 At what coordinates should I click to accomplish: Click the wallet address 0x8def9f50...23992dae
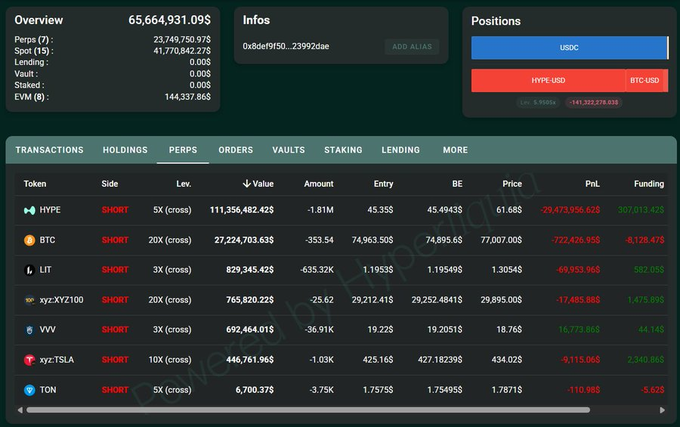click(286, 46)
